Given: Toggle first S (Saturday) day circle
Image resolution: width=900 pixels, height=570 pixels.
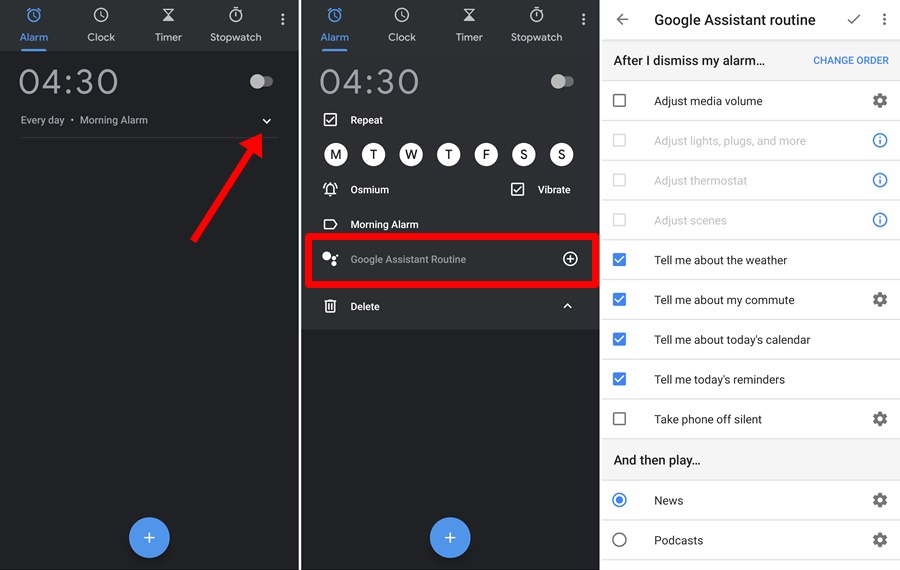Looking at the screenshot, I should click(523, 154).
